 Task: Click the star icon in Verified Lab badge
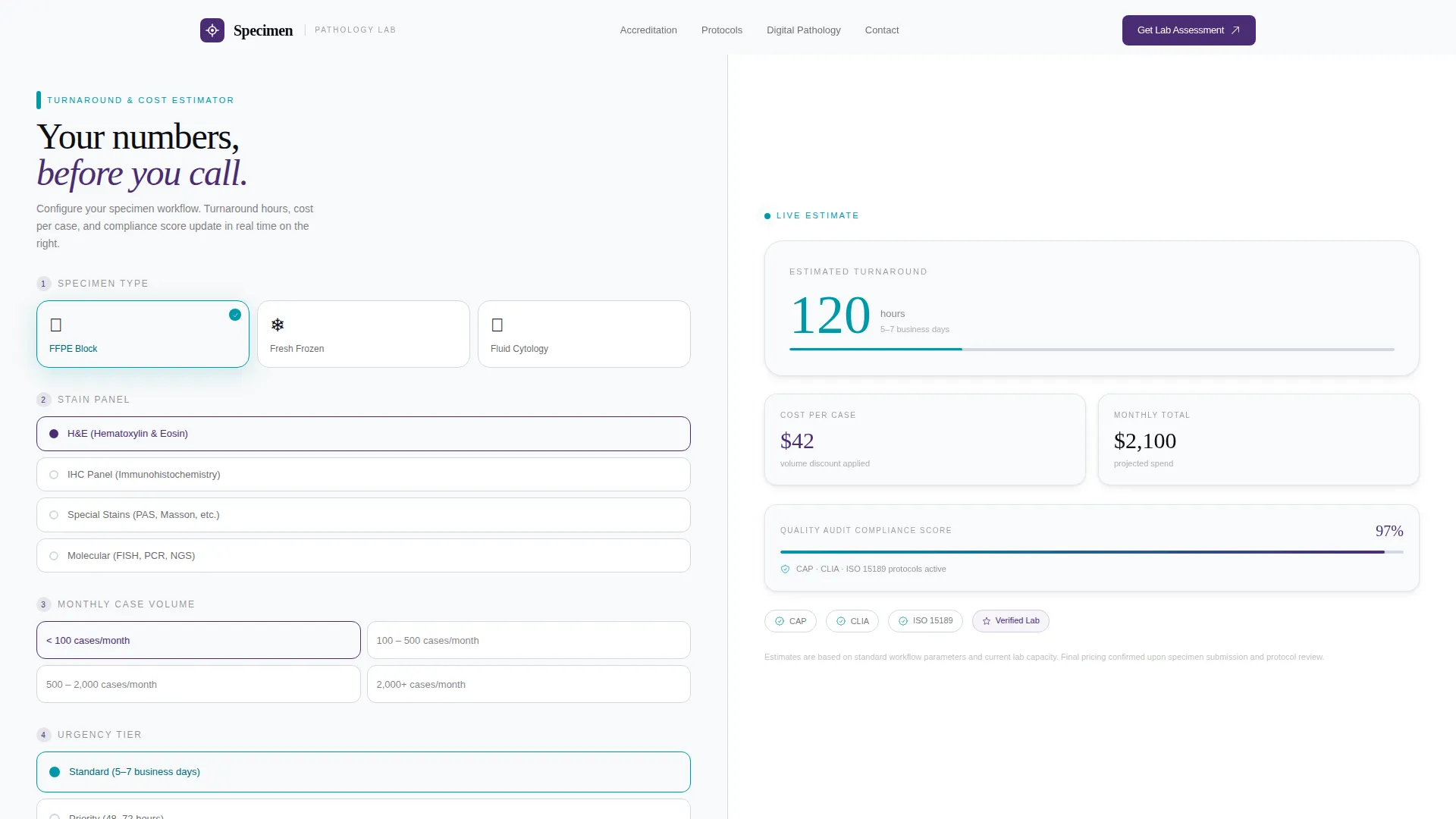tap(987, 621)
